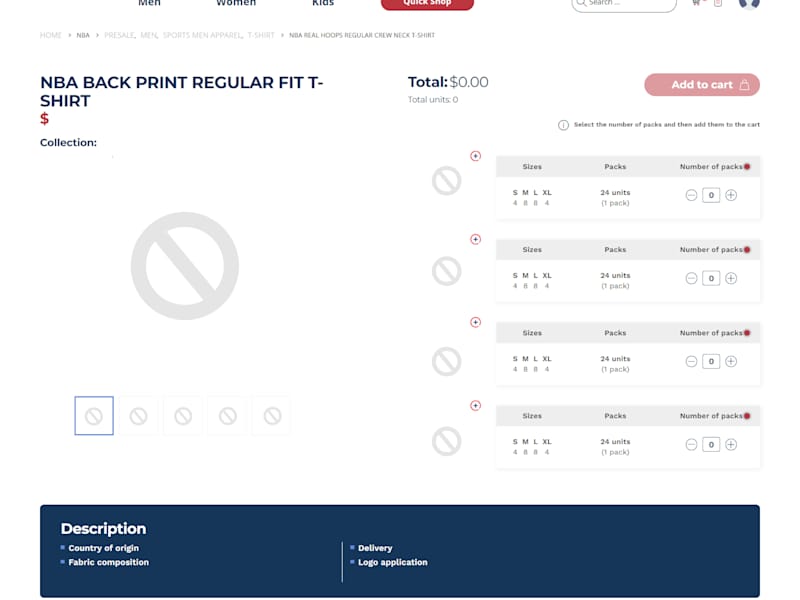Open the user account avatar icon

click(749, 3)
